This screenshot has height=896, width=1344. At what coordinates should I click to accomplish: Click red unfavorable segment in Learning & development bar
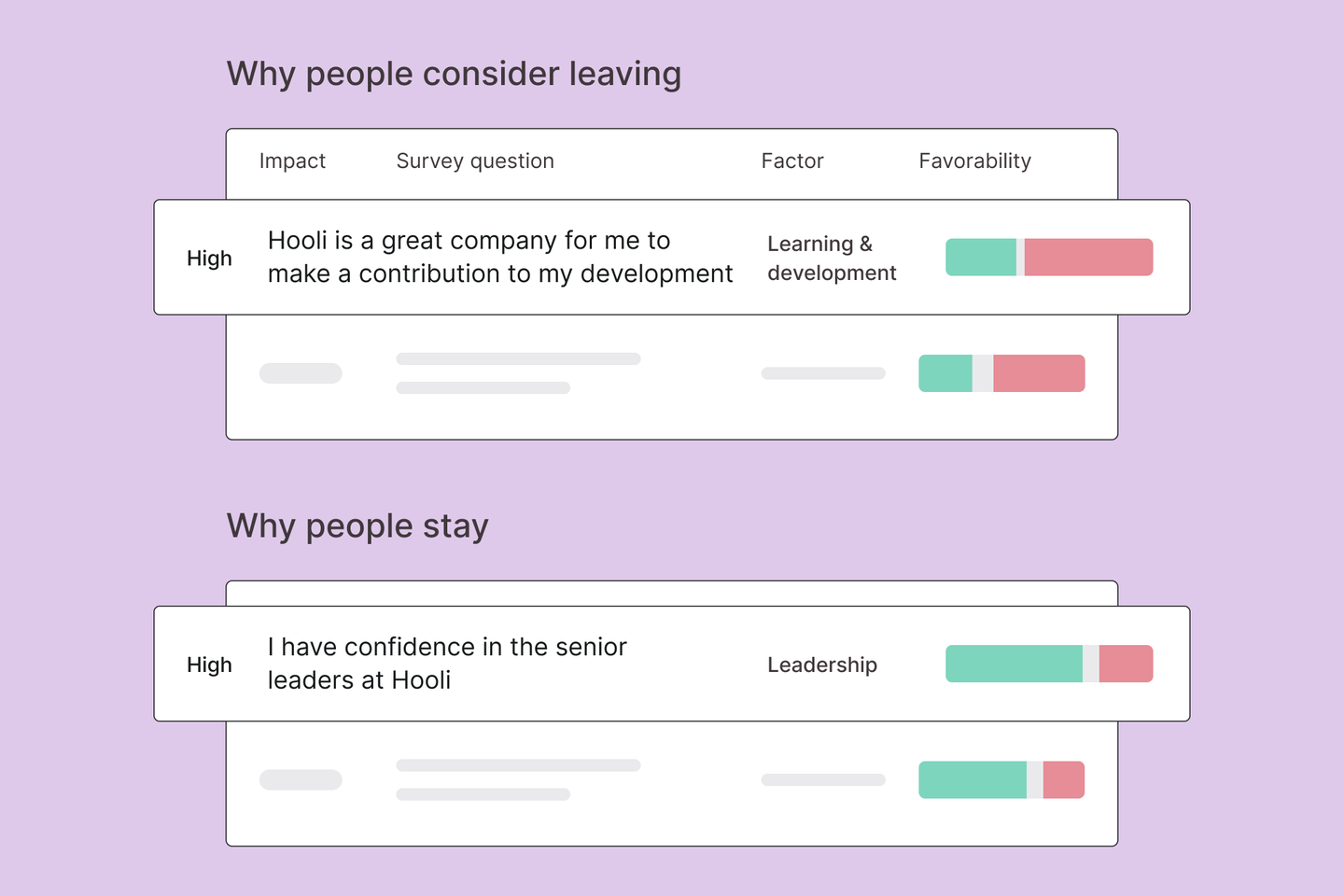[x=1088, y=258]
